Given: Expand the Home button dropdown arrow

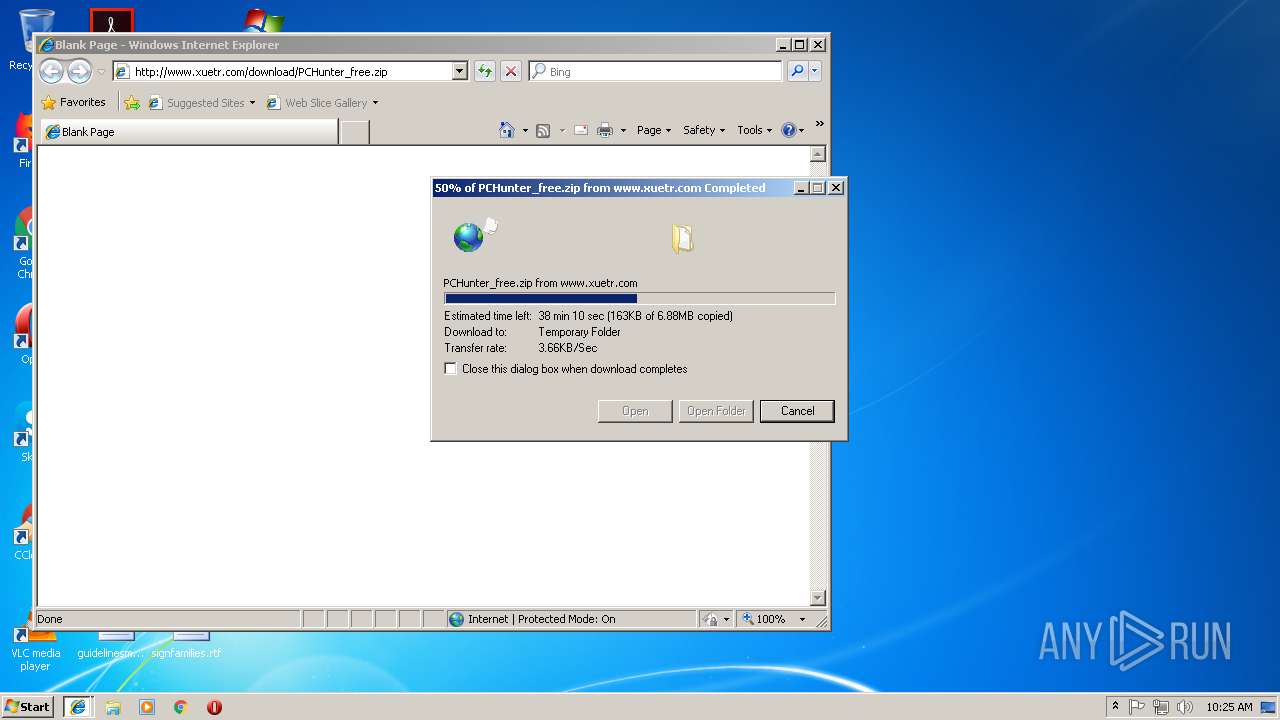Looking at the screenshot, I should point(525,130).
